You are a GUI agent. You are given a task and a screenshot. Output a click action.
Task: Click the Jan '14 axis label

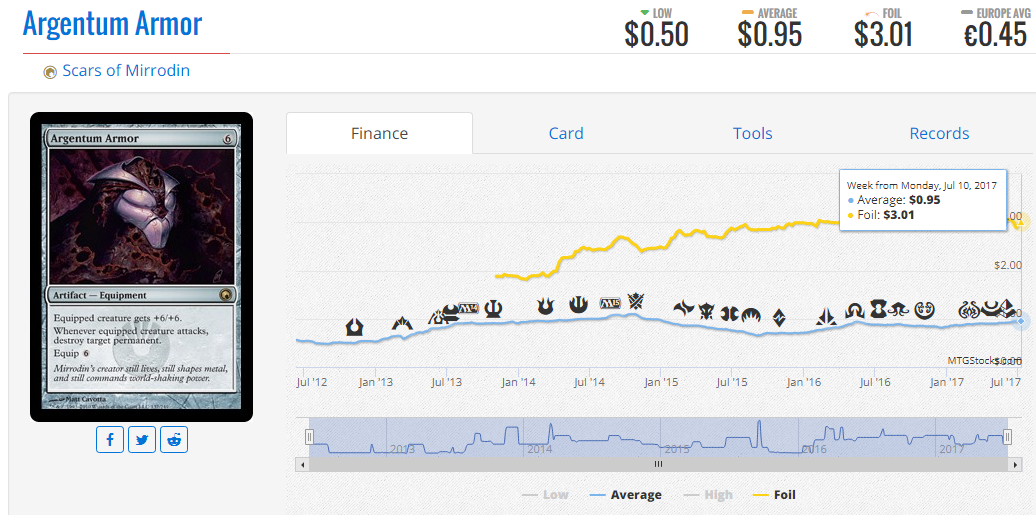click(x=518, y=382)
